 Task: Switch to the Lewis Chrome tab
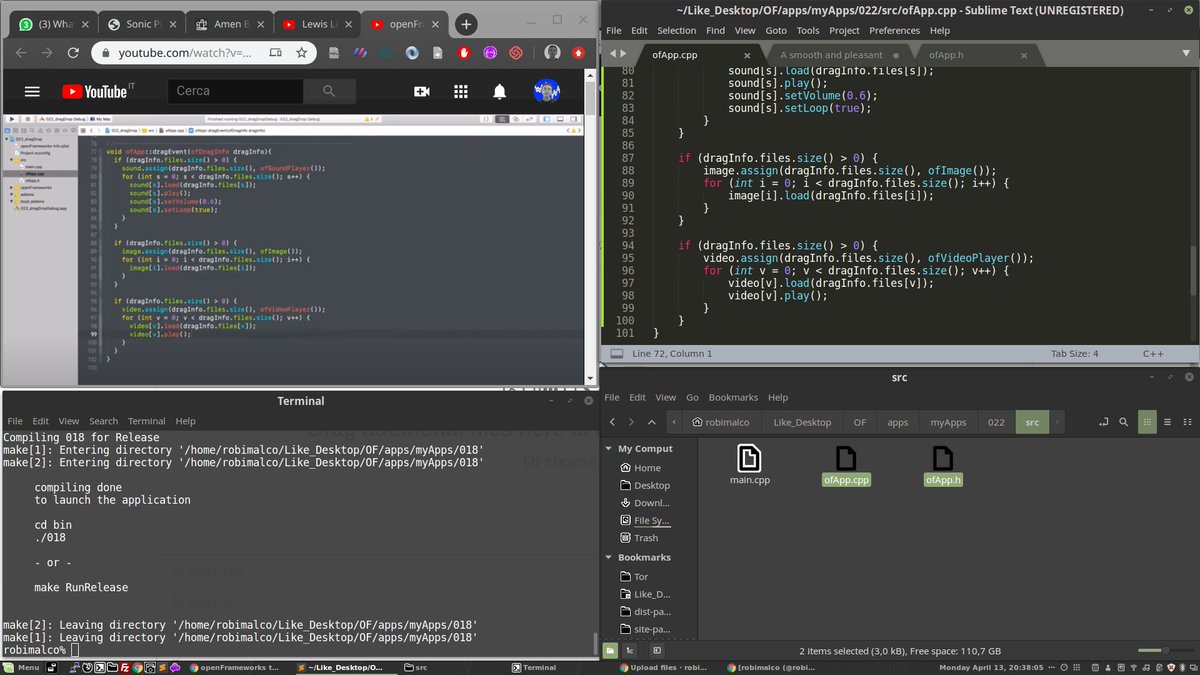318,24
